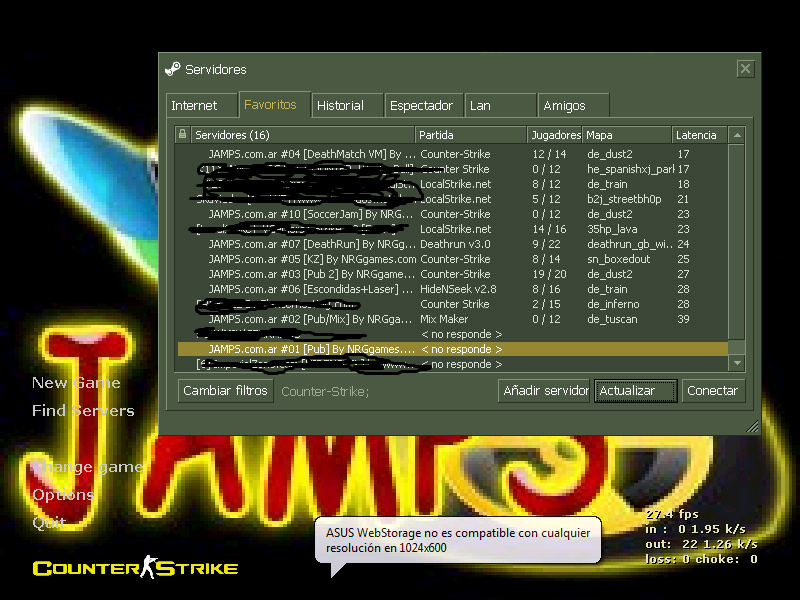Click the Cambiar filtros button
The image size is (800, 602).
(226, 391)
